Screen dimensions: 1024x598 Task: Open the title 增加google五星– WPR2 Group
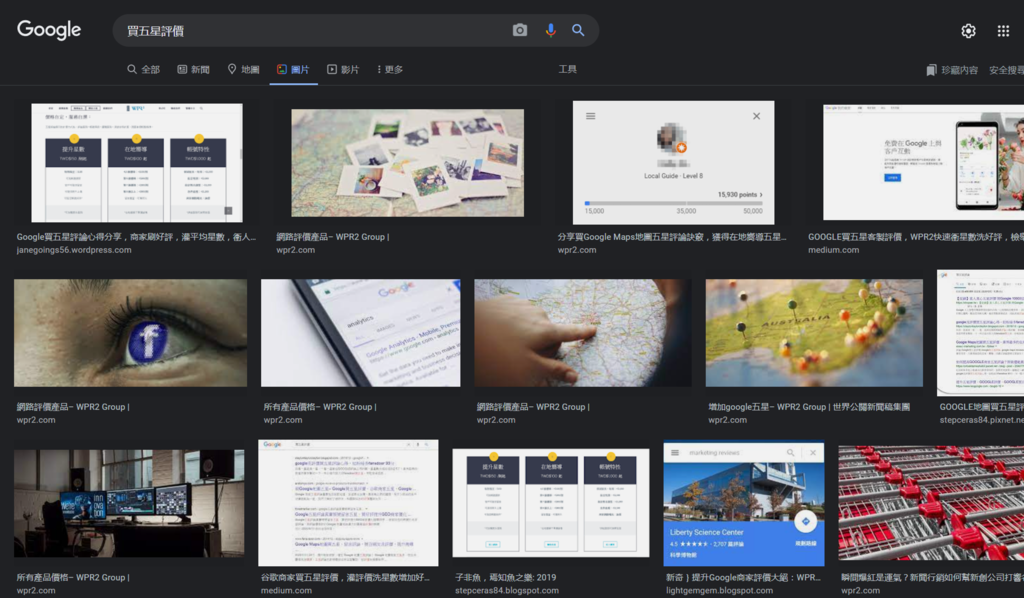tap(808, 407)
